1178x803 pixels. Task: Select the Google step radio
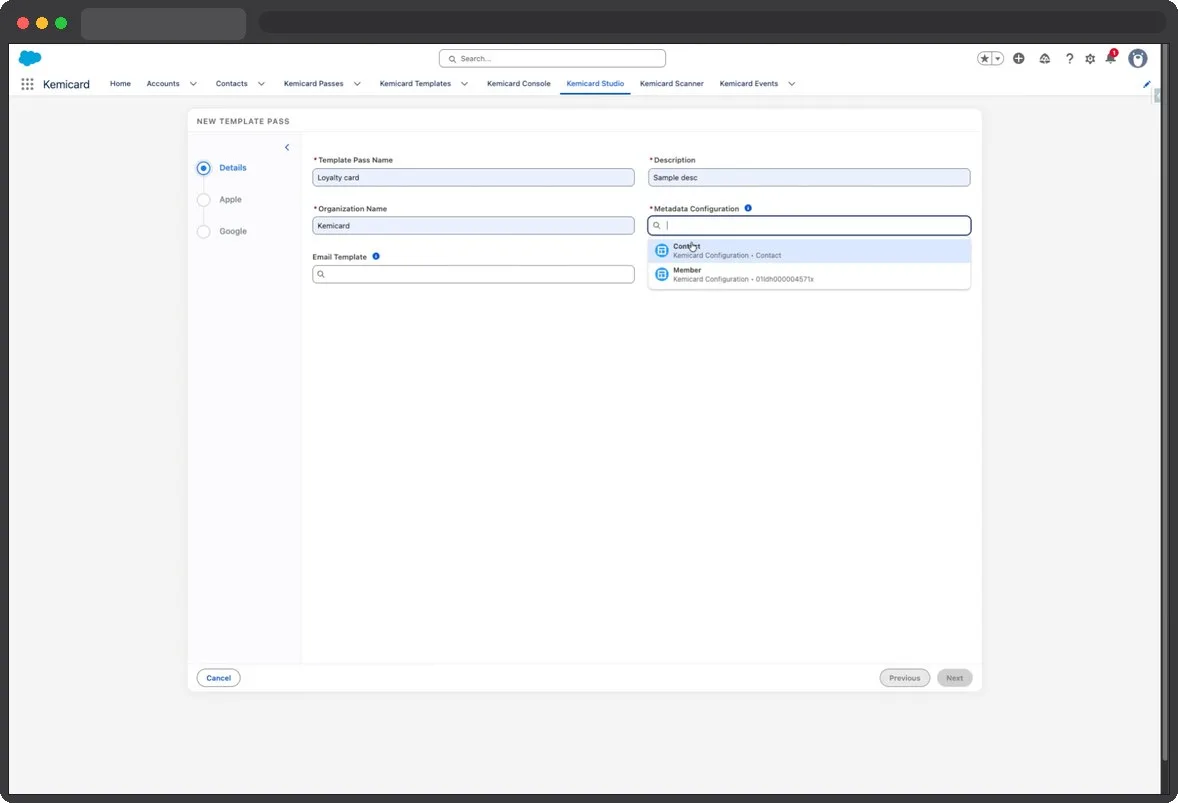[x=204, y=231]
